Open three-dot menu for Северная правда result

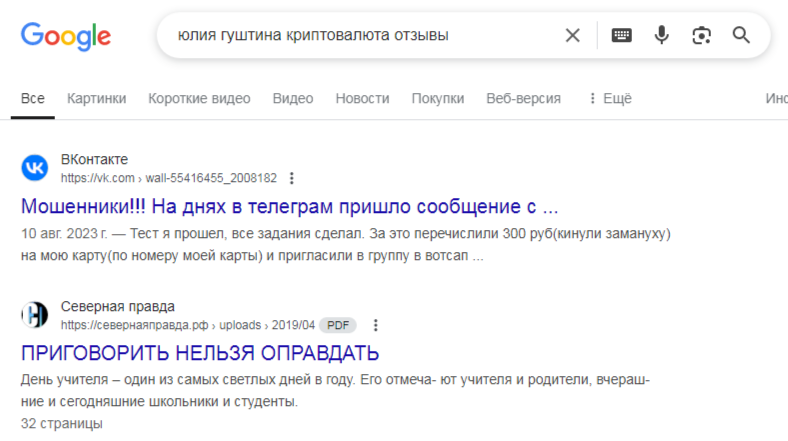click(x=375, y=325)
